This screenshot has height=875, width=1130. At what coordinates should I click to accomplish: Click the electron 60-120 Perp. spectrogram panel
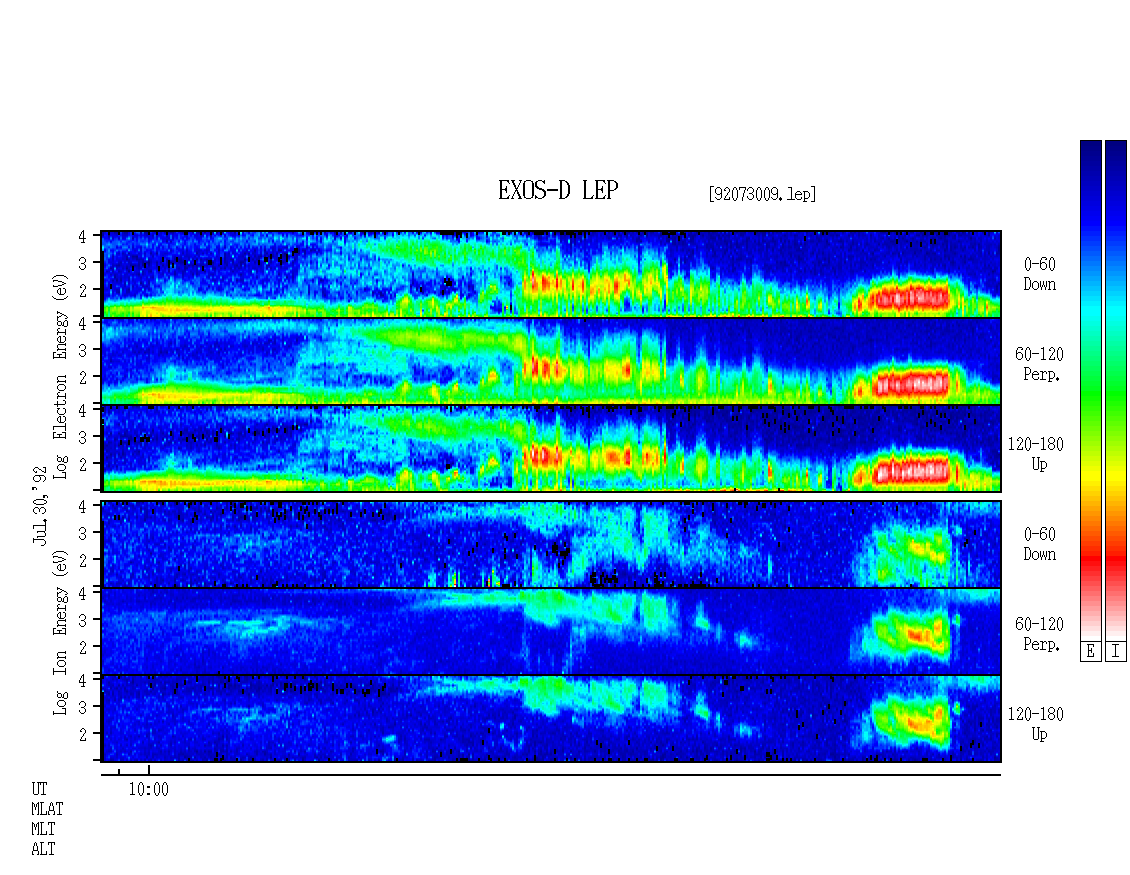tap(551, 361)
